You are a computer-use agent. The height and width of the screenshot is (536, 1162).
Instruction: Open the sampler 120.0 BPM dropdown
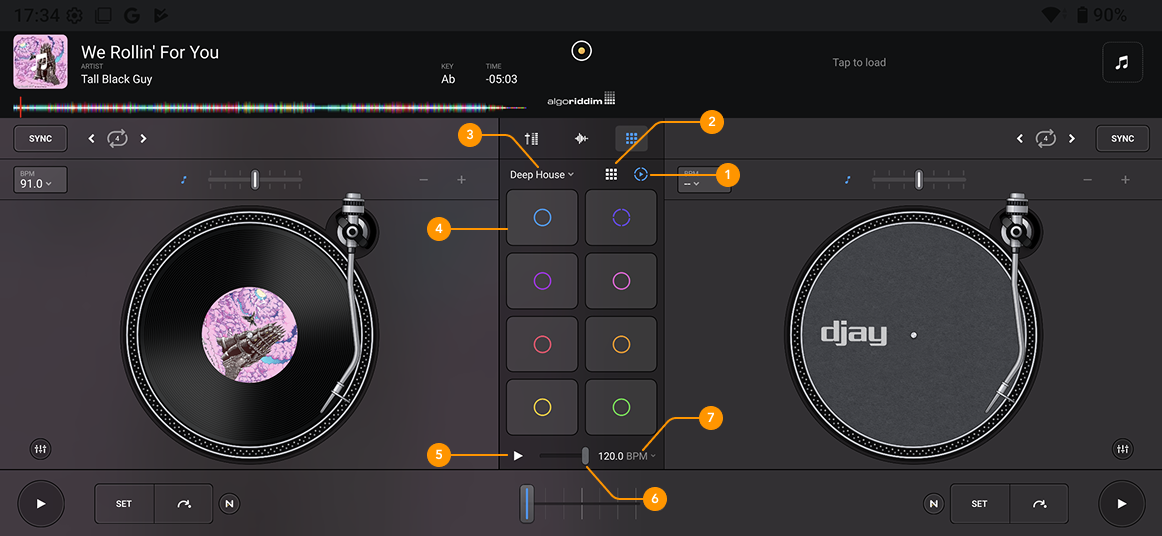[627, 456]
